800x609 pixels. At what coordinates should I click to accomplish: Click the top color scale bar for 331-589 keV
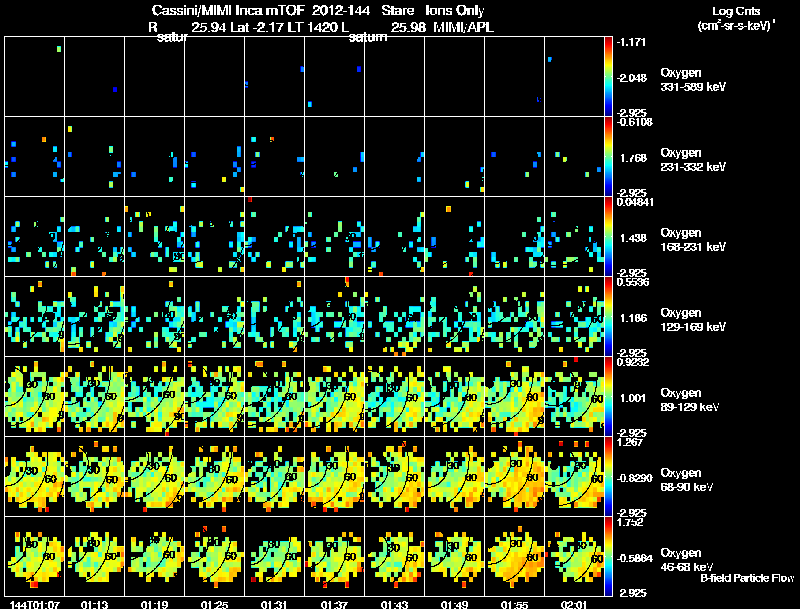pos(608,77)
